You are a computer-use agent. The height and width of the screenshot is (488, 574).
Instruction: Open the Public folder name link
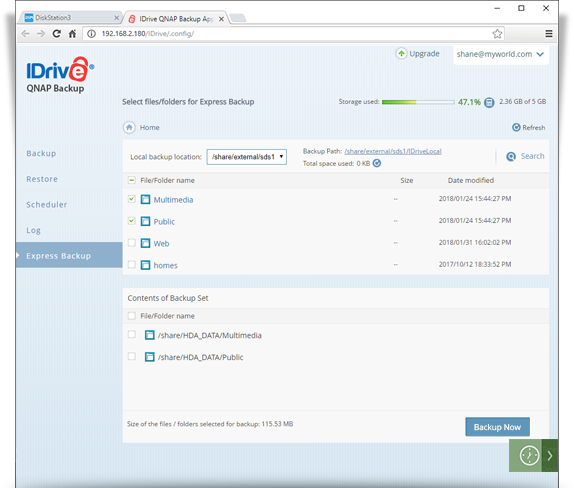pyautogui.click(x=164, y=222)
